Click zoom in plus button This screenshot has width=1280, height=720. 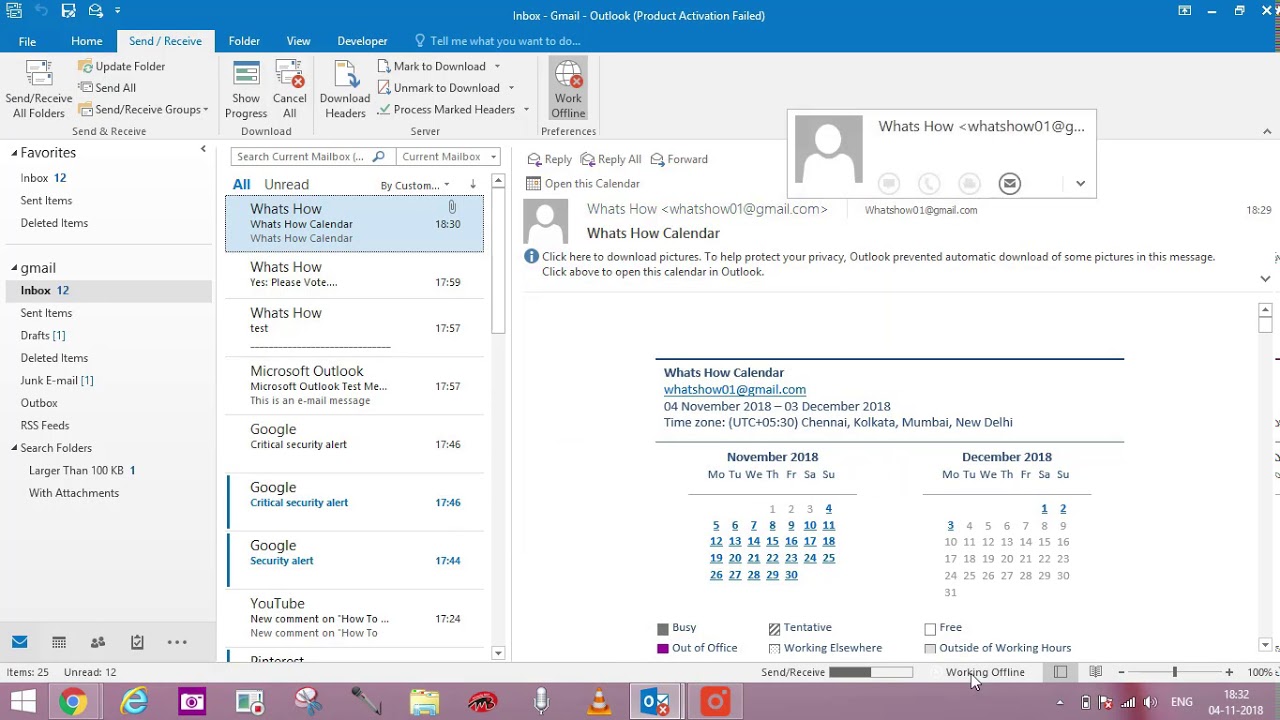pyautogui.click(x=1229, y=672)
